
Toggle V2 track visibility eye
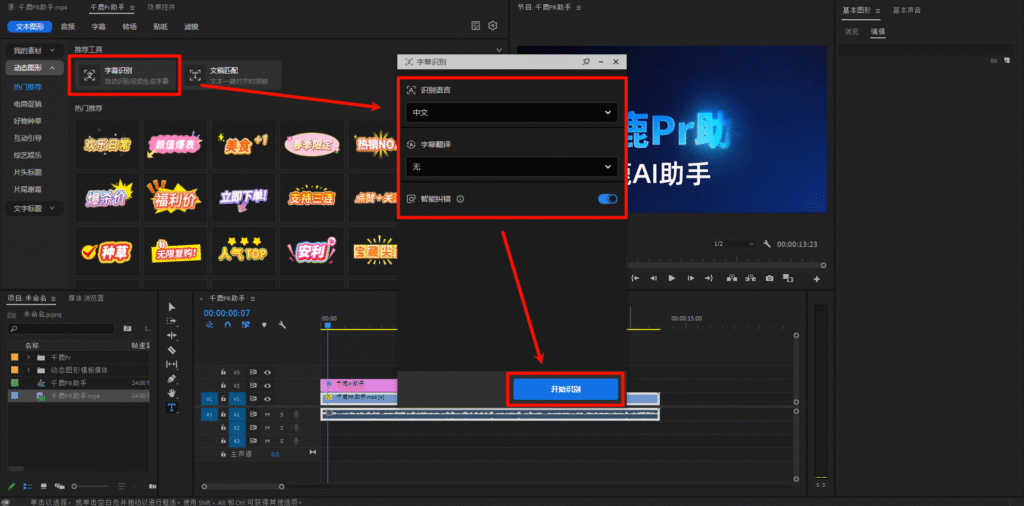pyautogui.click(x=267, y=385)
